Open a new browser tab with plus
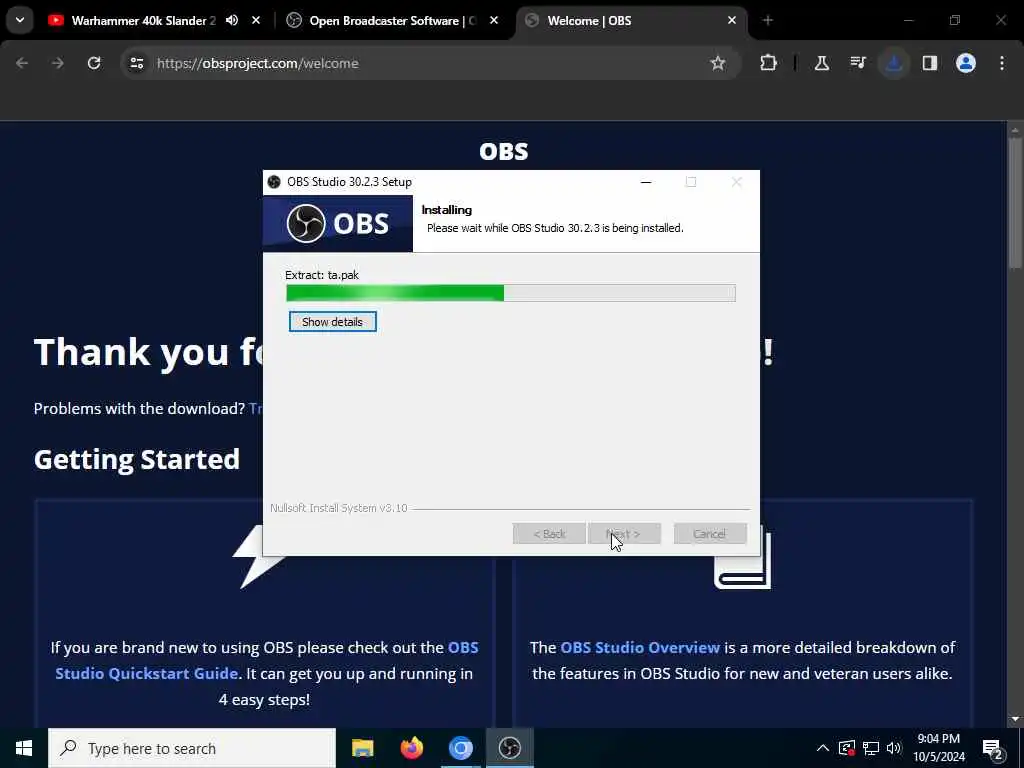The width and height of the screenshot is (1024, 768). point(768,21)
